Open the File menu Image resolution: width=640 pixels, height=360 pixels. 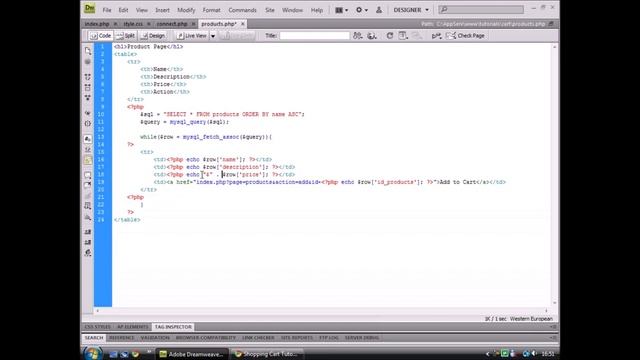click(107, 10)
